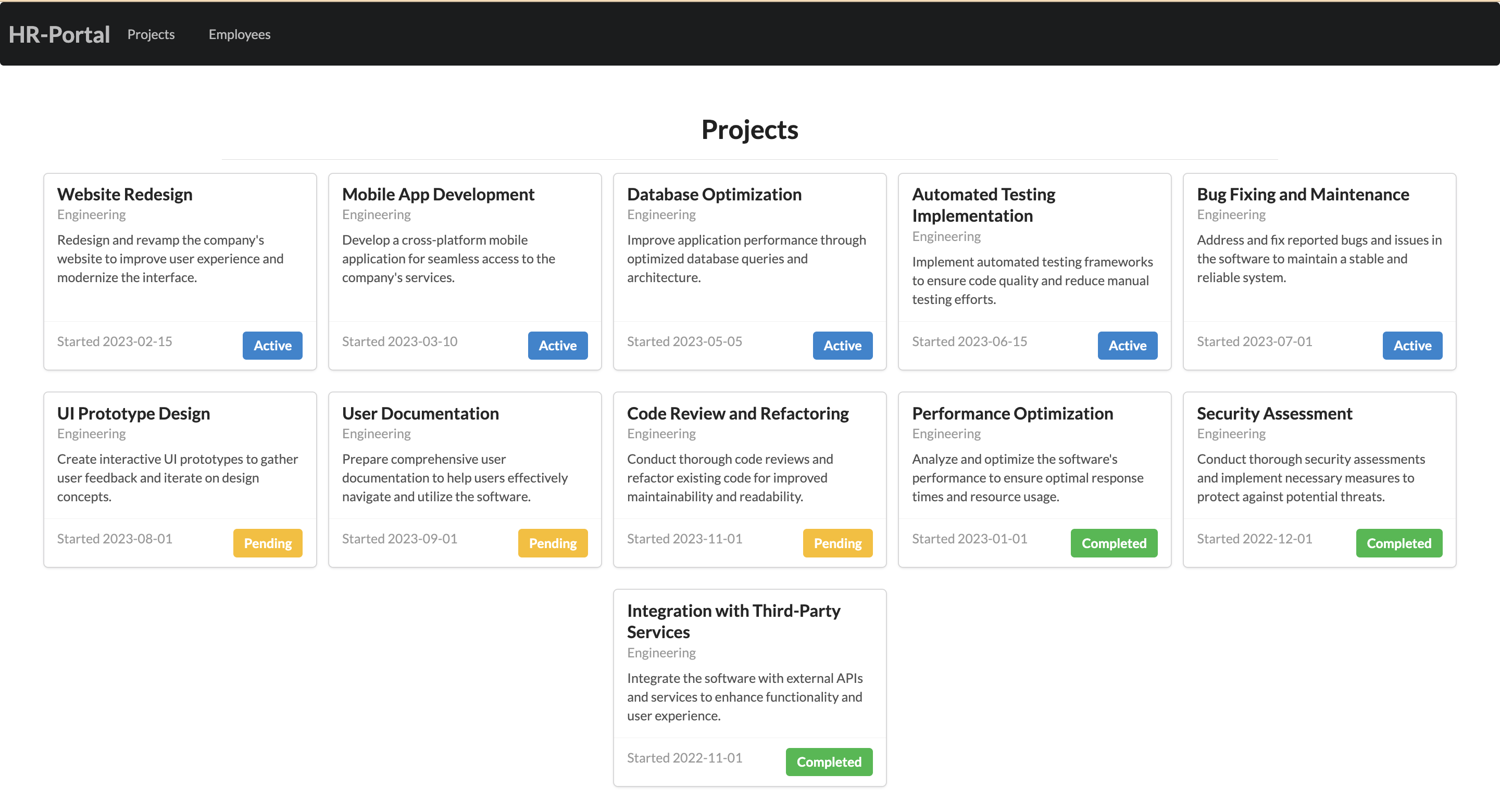This screenshot has height=812, width=1500.
Task: Open the Employees navigation menu item
Action: tap(238, 33)
